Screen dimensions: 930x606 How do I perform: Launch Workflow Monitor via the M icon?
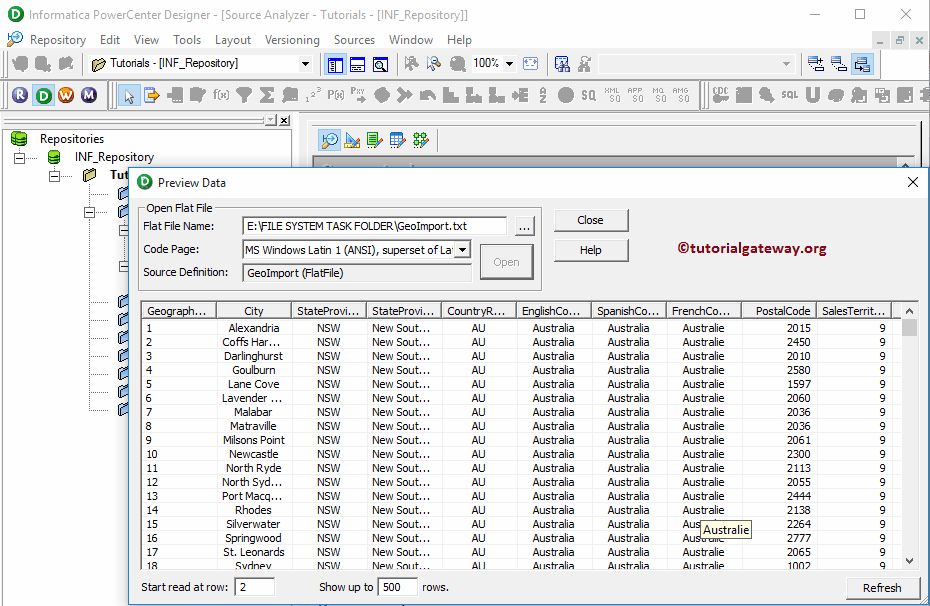(x=89, y=95)
